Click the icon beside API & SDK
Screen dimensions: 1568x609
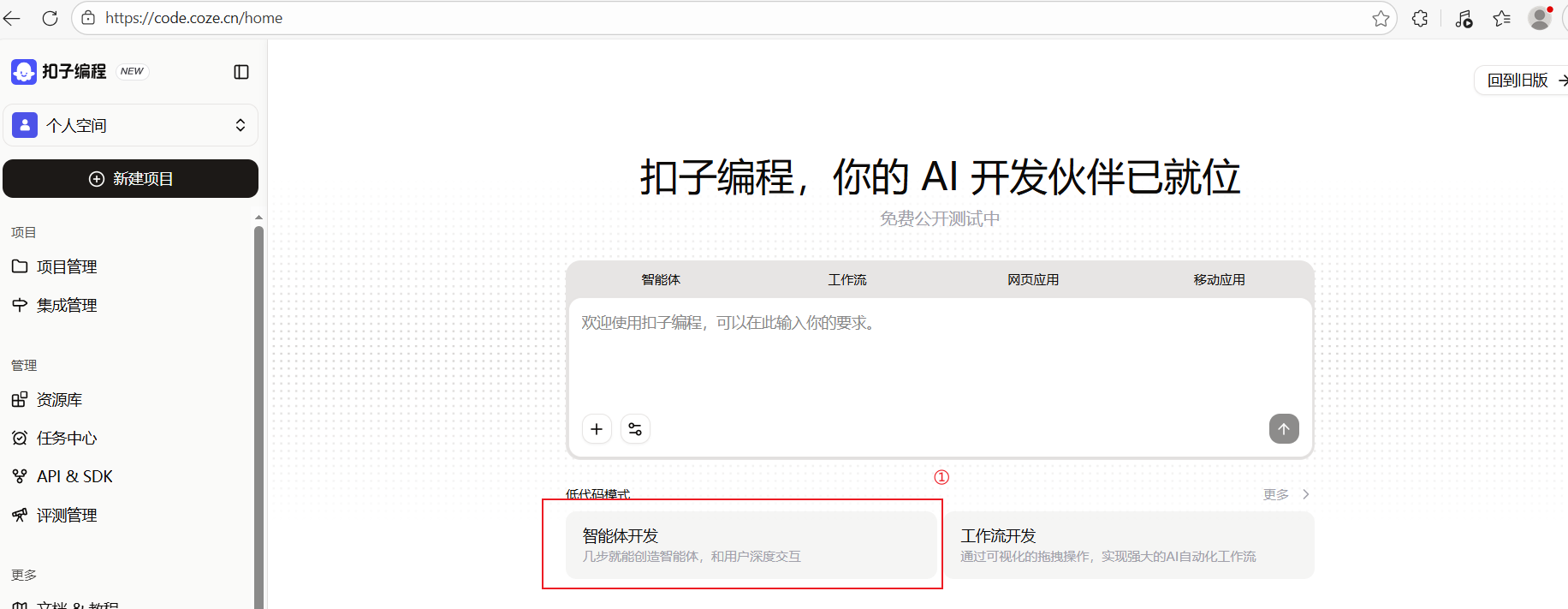tap(20, 476)
